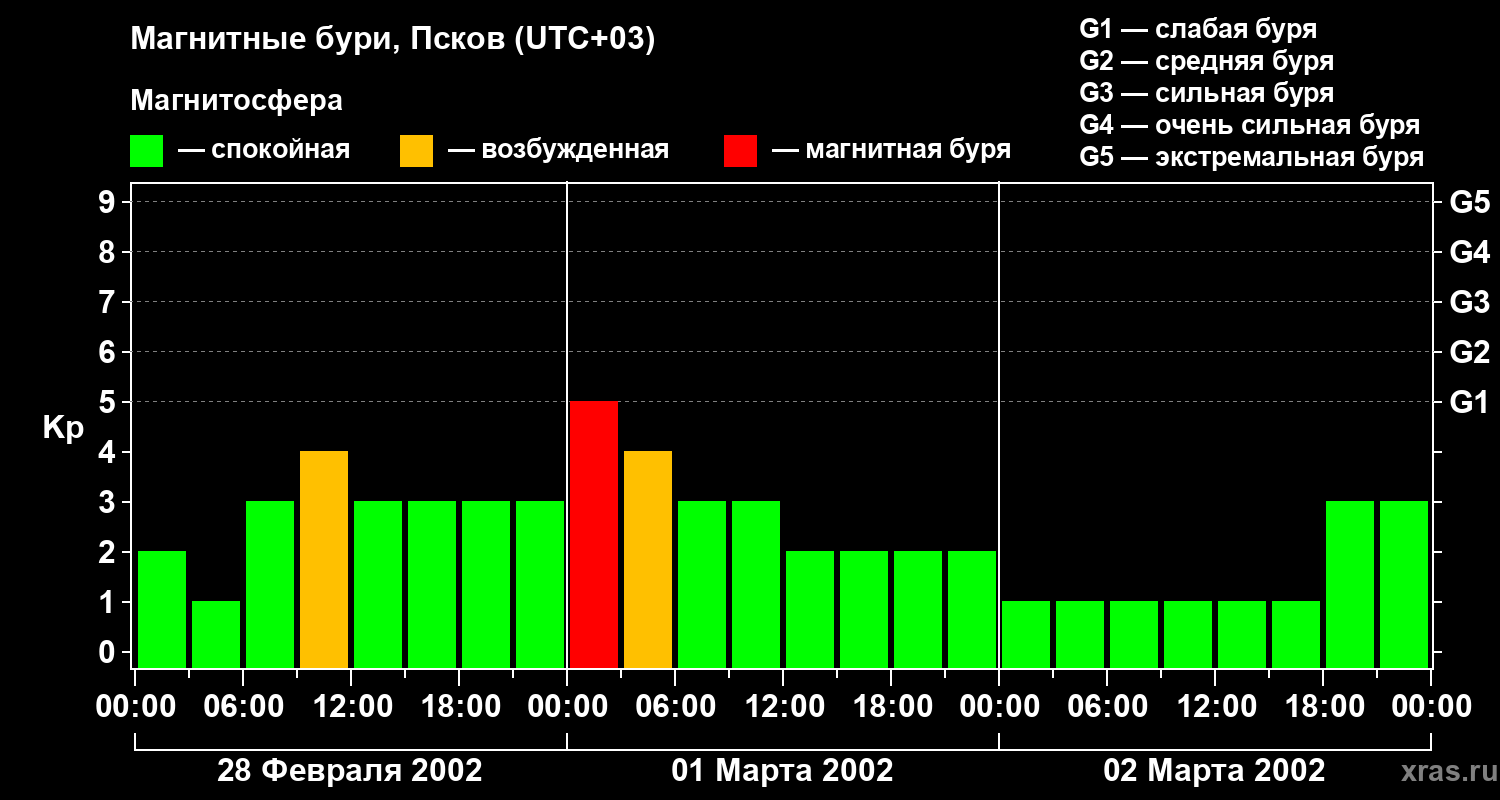
Task: Click the red 'магнитная буря' legend swatch
Action: [740, 151]
